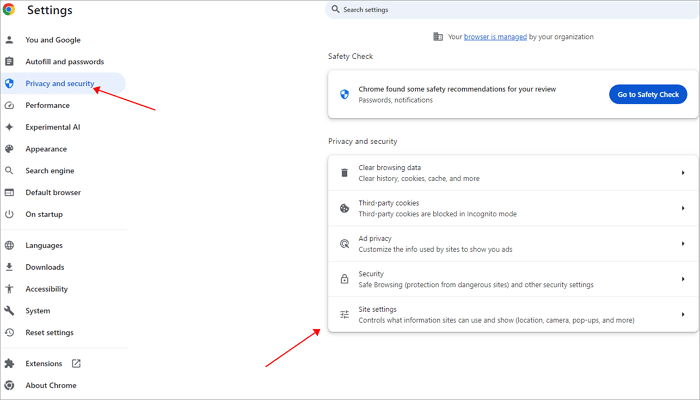The height and width of the screenshot is (400, 700).
Task: Expand the Security row arrow
Action: point(683,279)
